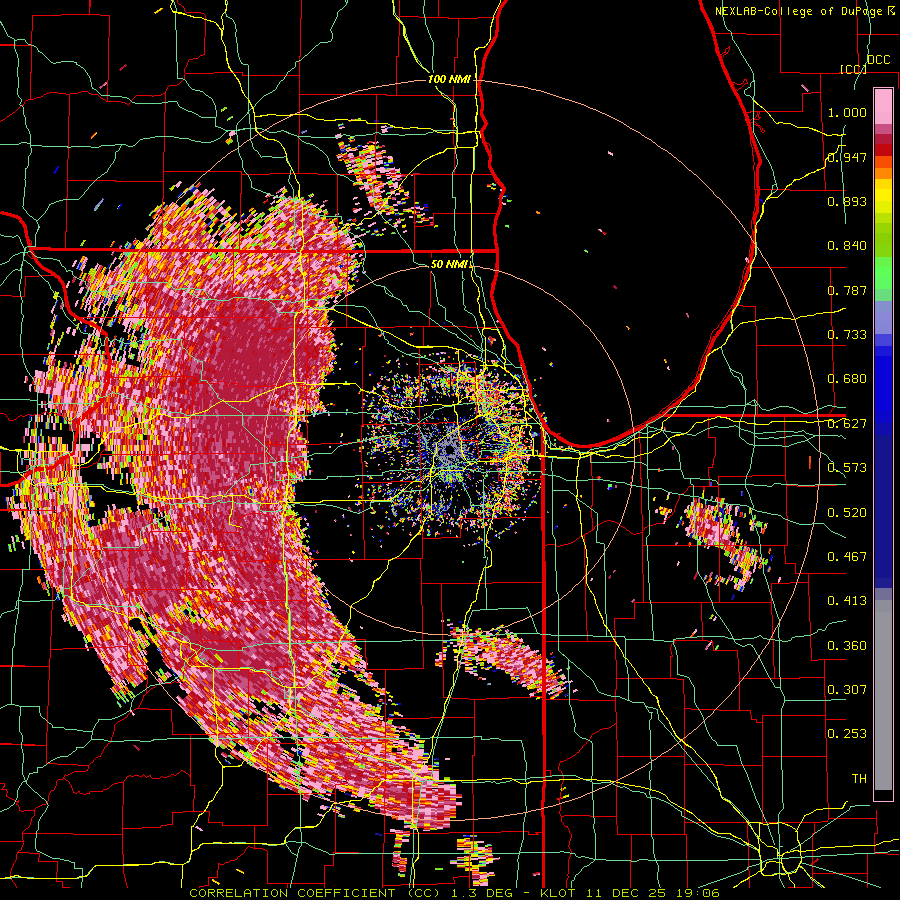The height and width of the screenshot is (900, 900).
Task: Pick the yellow band of the color bar
Action: [x=883, y=196]
